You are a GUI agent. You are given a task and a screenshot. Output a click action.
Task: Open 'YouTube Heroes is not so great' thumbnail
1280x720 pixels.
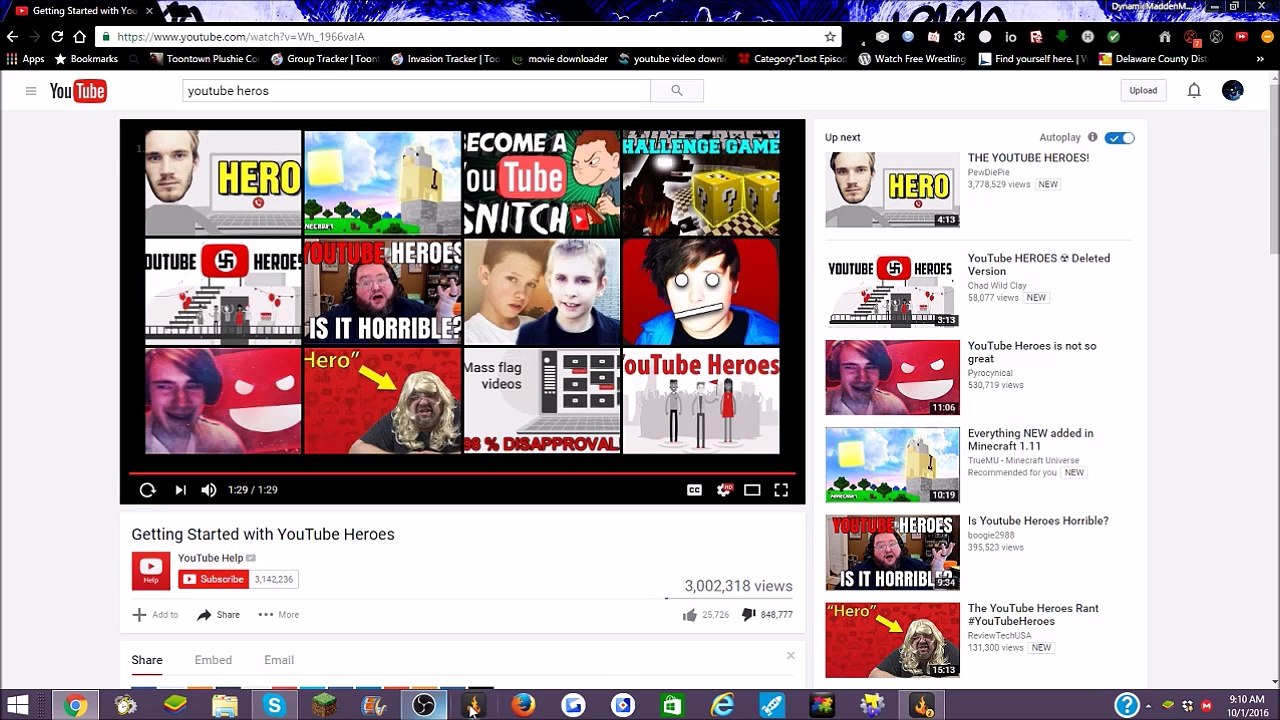tap(892, 377)
